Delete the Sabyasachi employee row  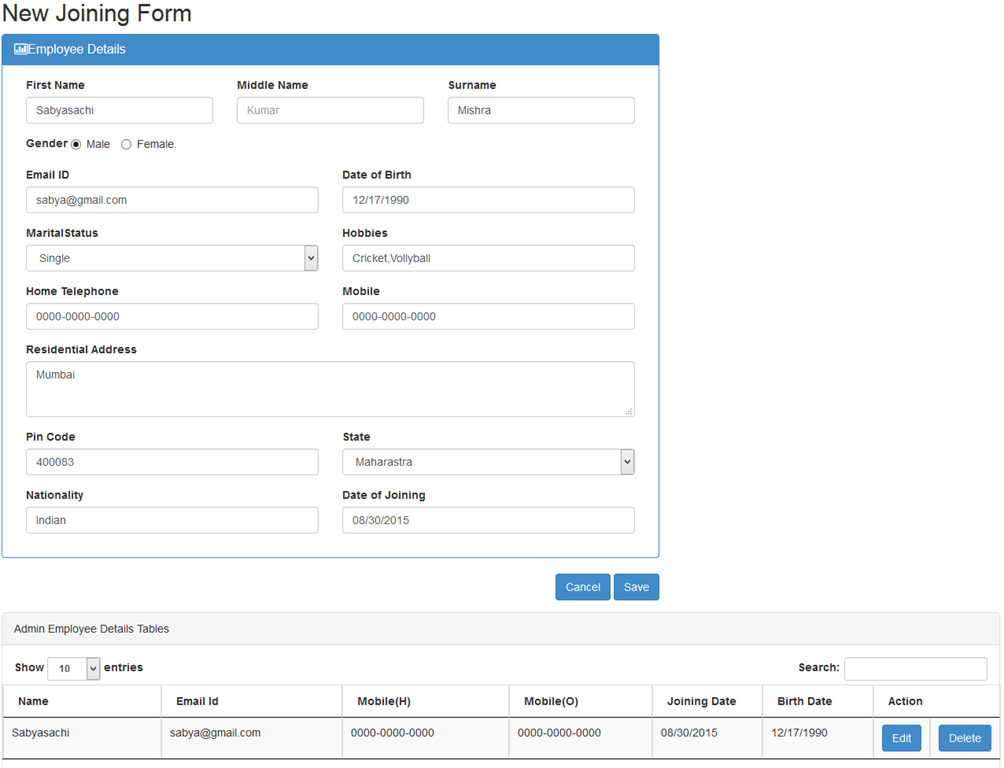964,738
